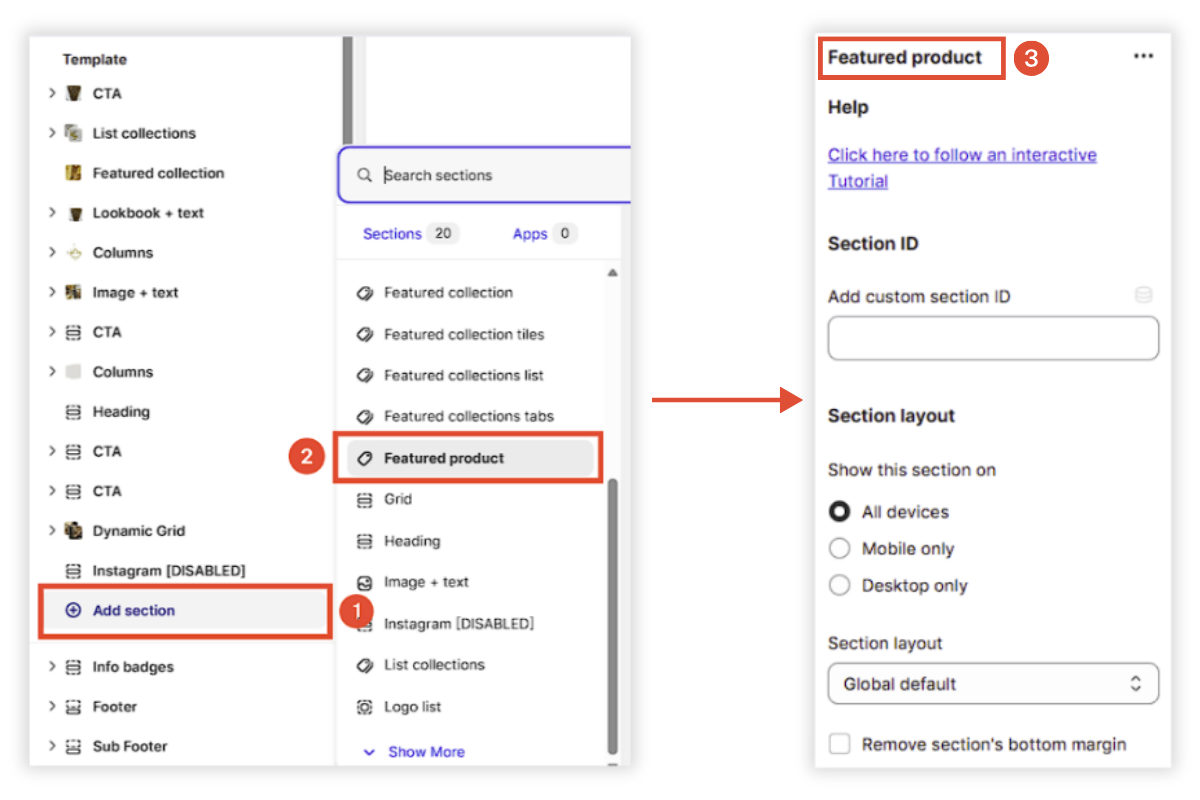Choose Mobile only visibility option
This screenshot has height=800, width=1200.
pos(839,548)
